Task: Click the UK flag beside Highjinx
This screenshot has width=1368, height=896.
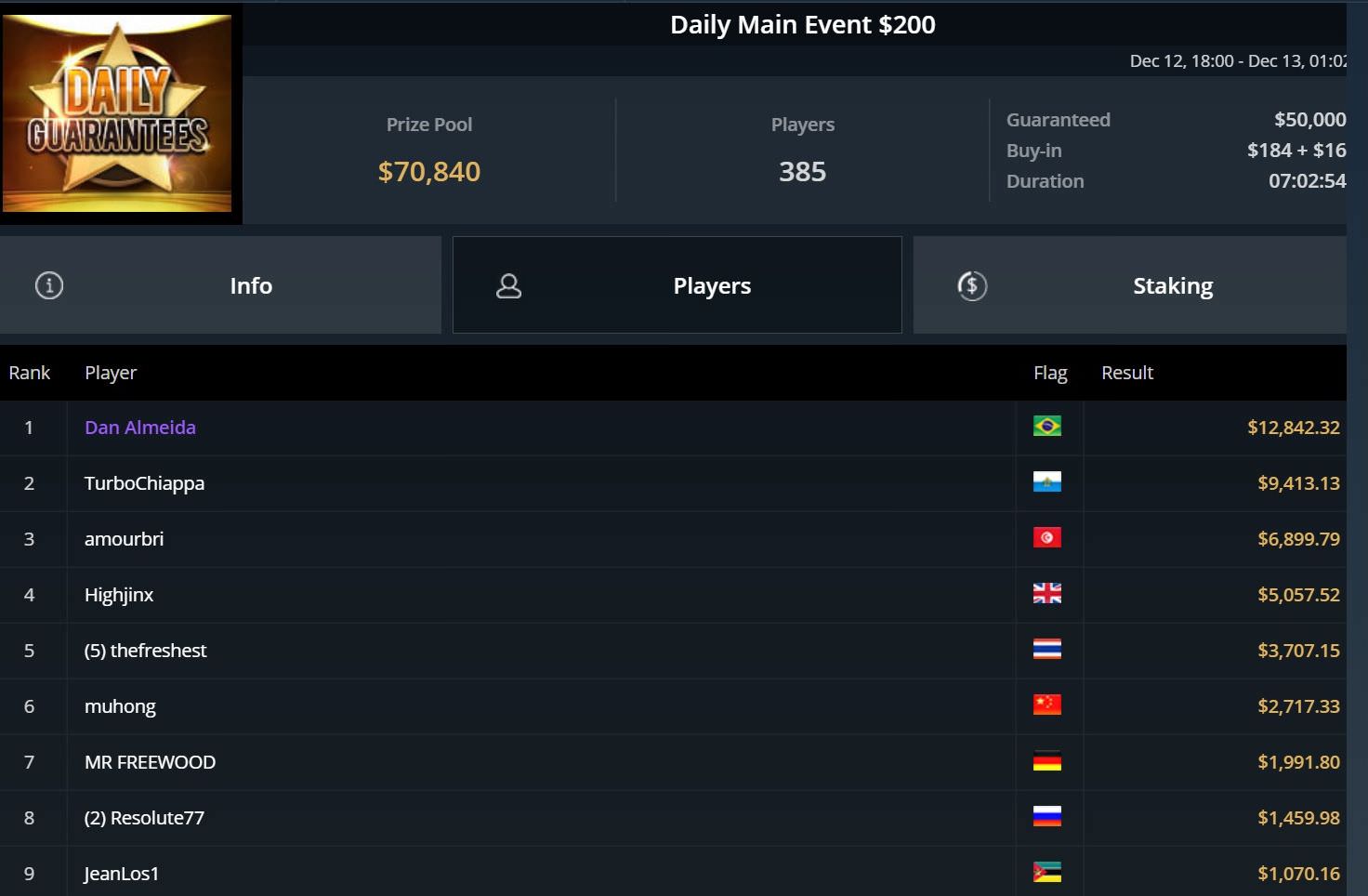Action: click(1046, 594)
